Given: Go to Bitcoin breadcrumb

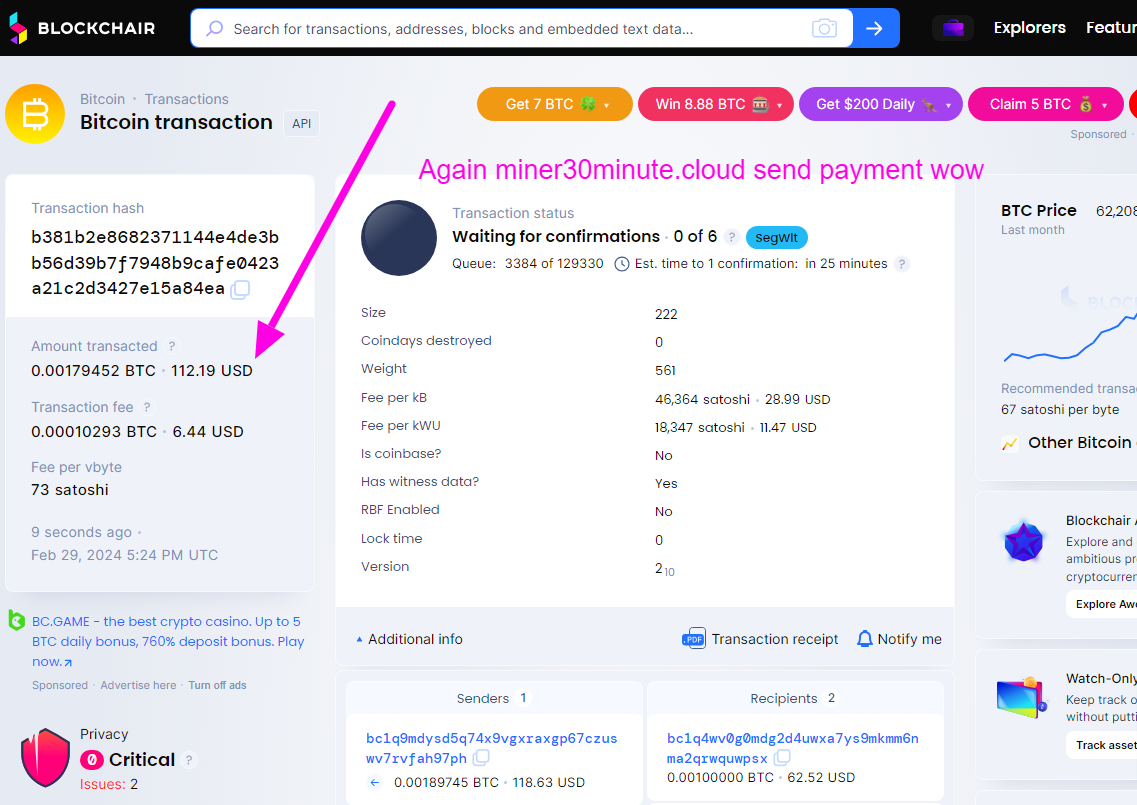Looking at the screenshot, I should 102,99.
